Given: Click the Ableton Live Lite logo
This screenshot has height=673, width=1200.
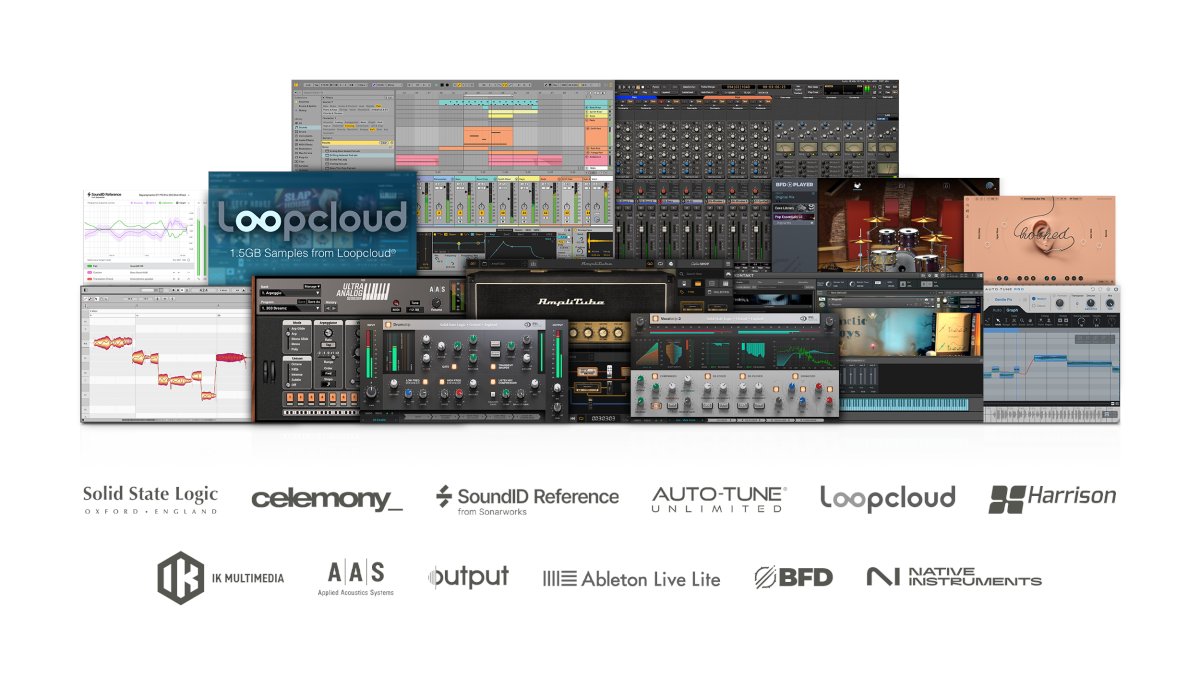Looking at the screenshot, I should [x=631, y=577].
